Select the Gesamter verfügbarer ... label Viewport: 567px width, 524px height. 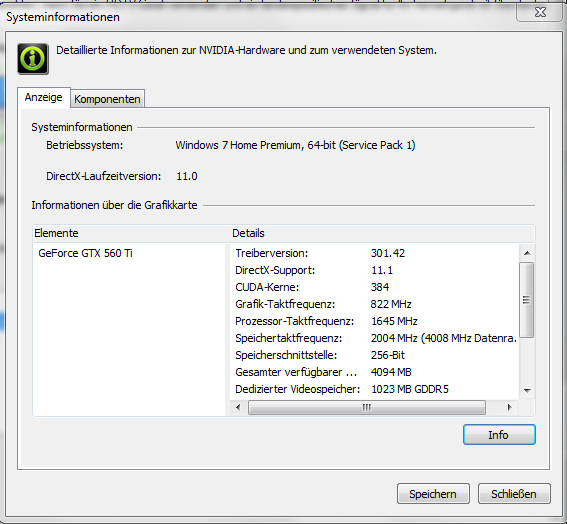296,372
